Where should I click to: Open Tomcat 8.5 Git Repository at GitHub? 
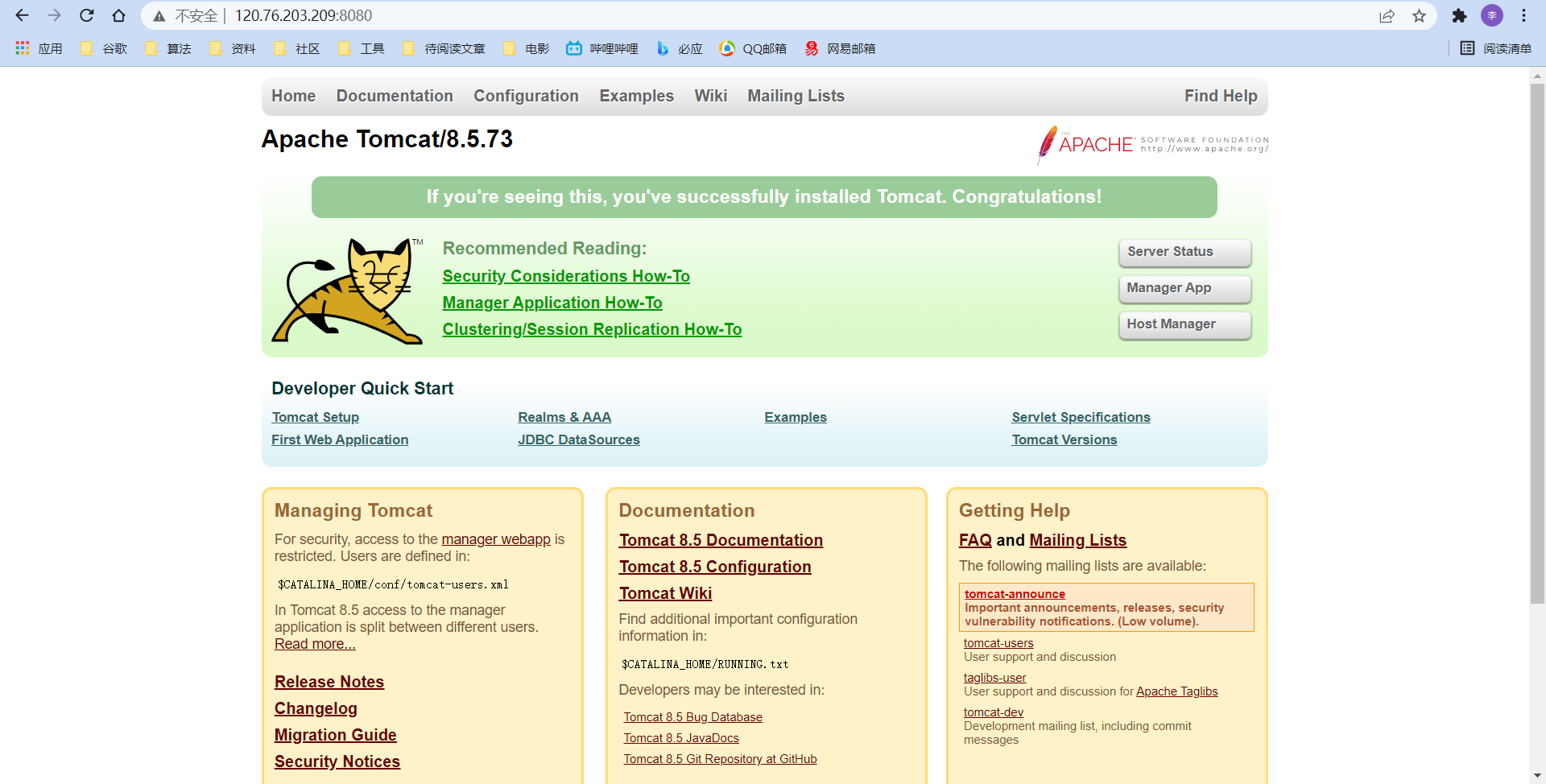coord(721,759)
